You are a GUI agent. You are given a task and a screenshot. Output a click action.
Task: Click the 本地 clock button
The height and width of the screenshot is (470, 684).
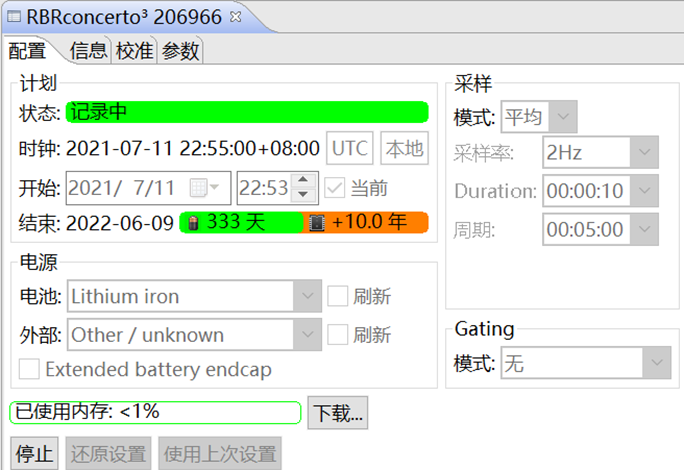[404, 148]
